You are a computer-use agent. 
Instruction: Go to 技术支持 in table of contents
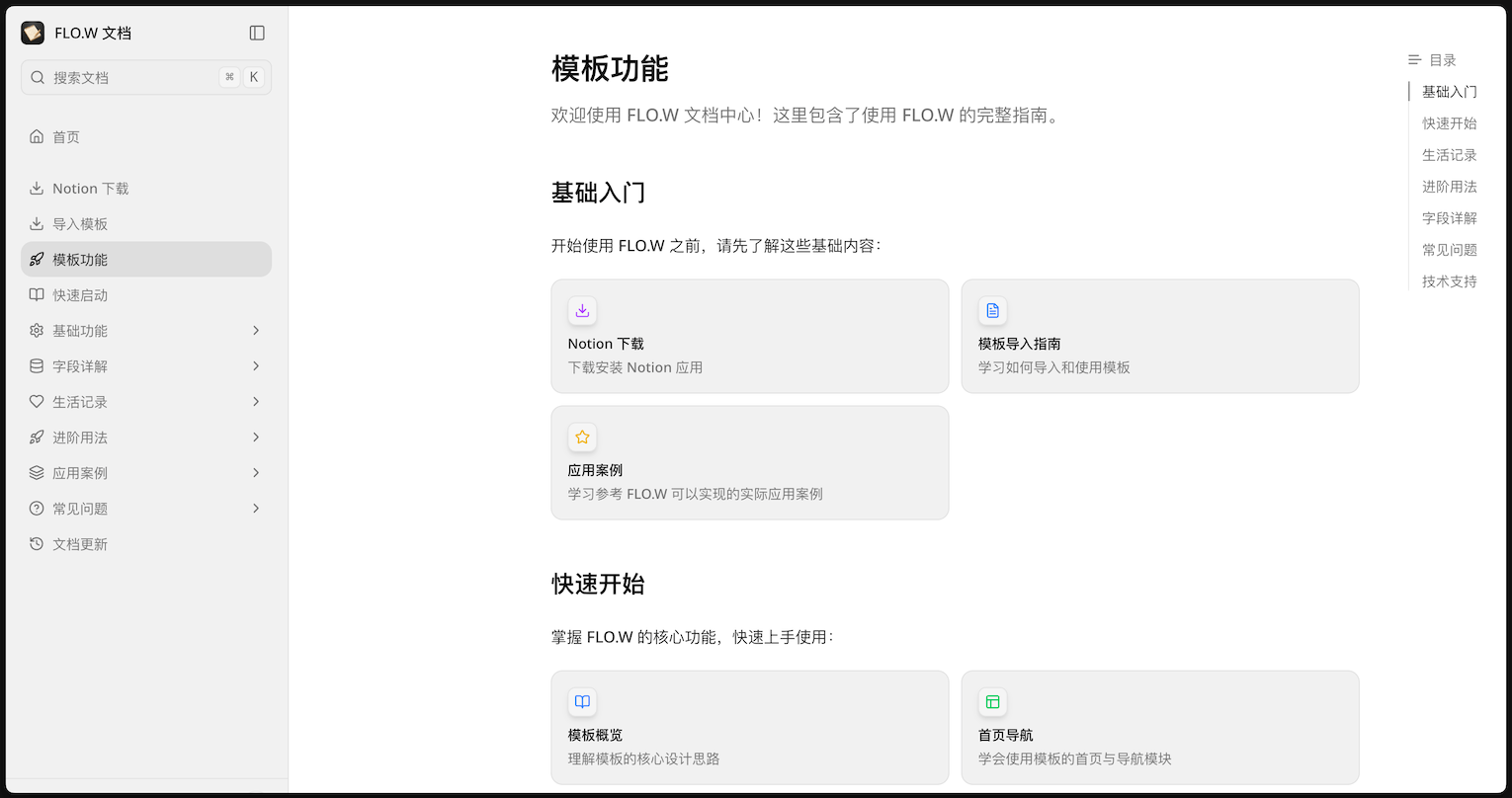coord(1449,281)
